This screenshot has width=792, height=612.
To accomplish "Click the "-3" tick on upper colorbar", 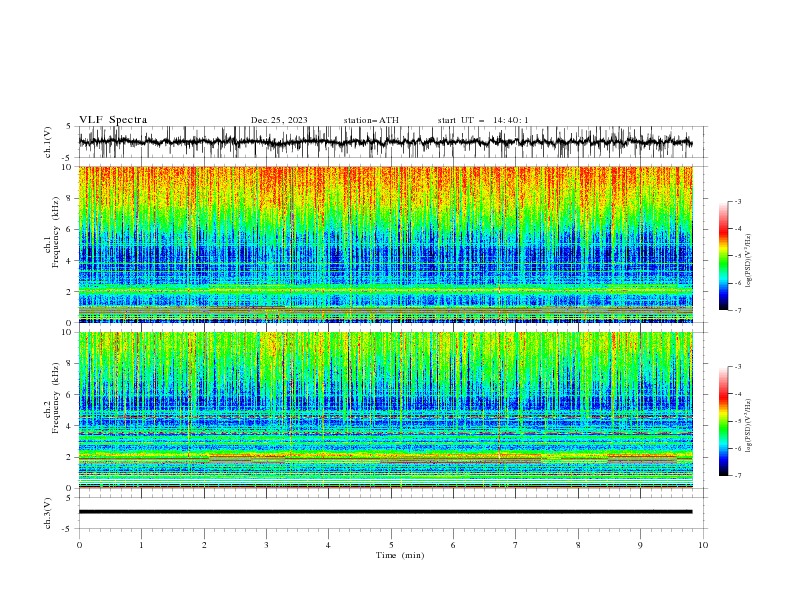I will 737,201.
